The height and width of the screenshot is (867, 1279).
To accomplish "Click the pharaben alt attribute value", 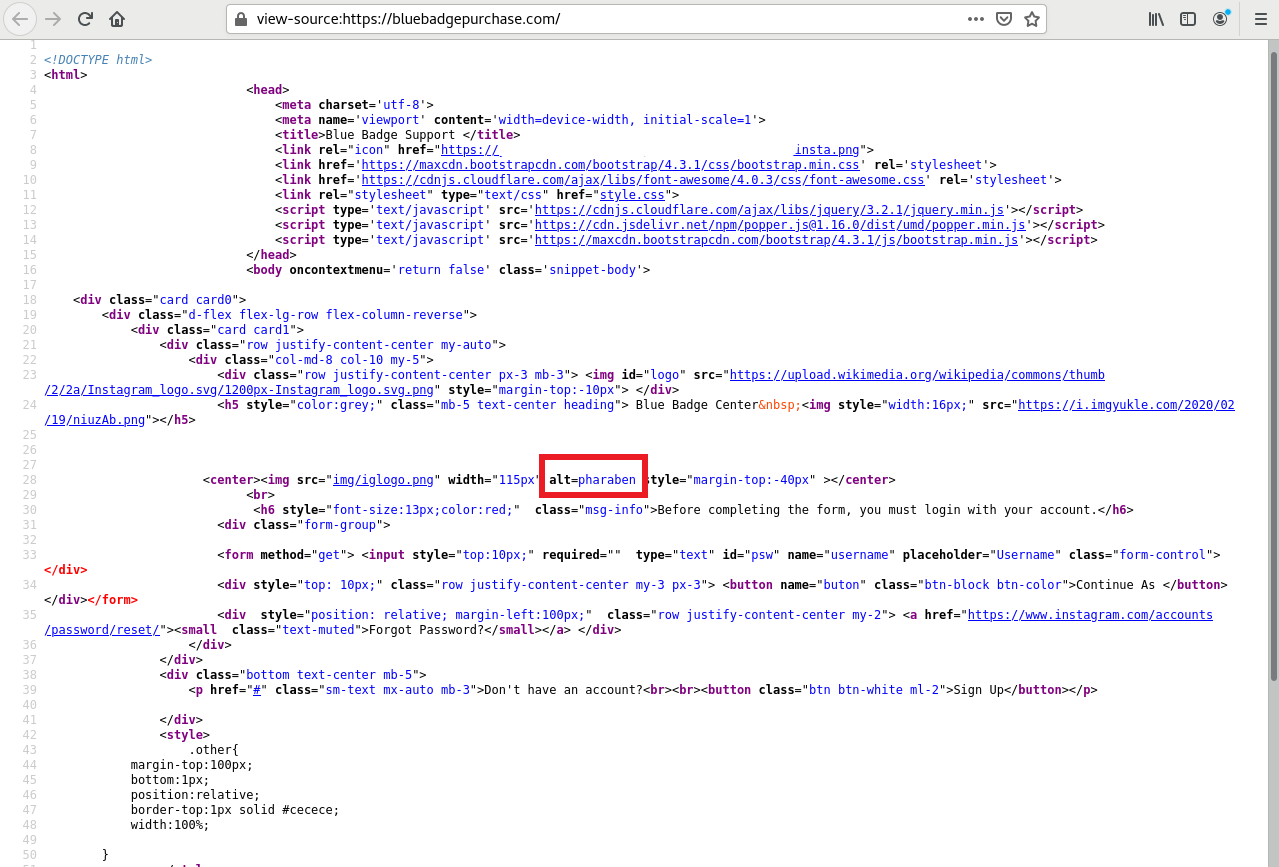I will 606,480.
